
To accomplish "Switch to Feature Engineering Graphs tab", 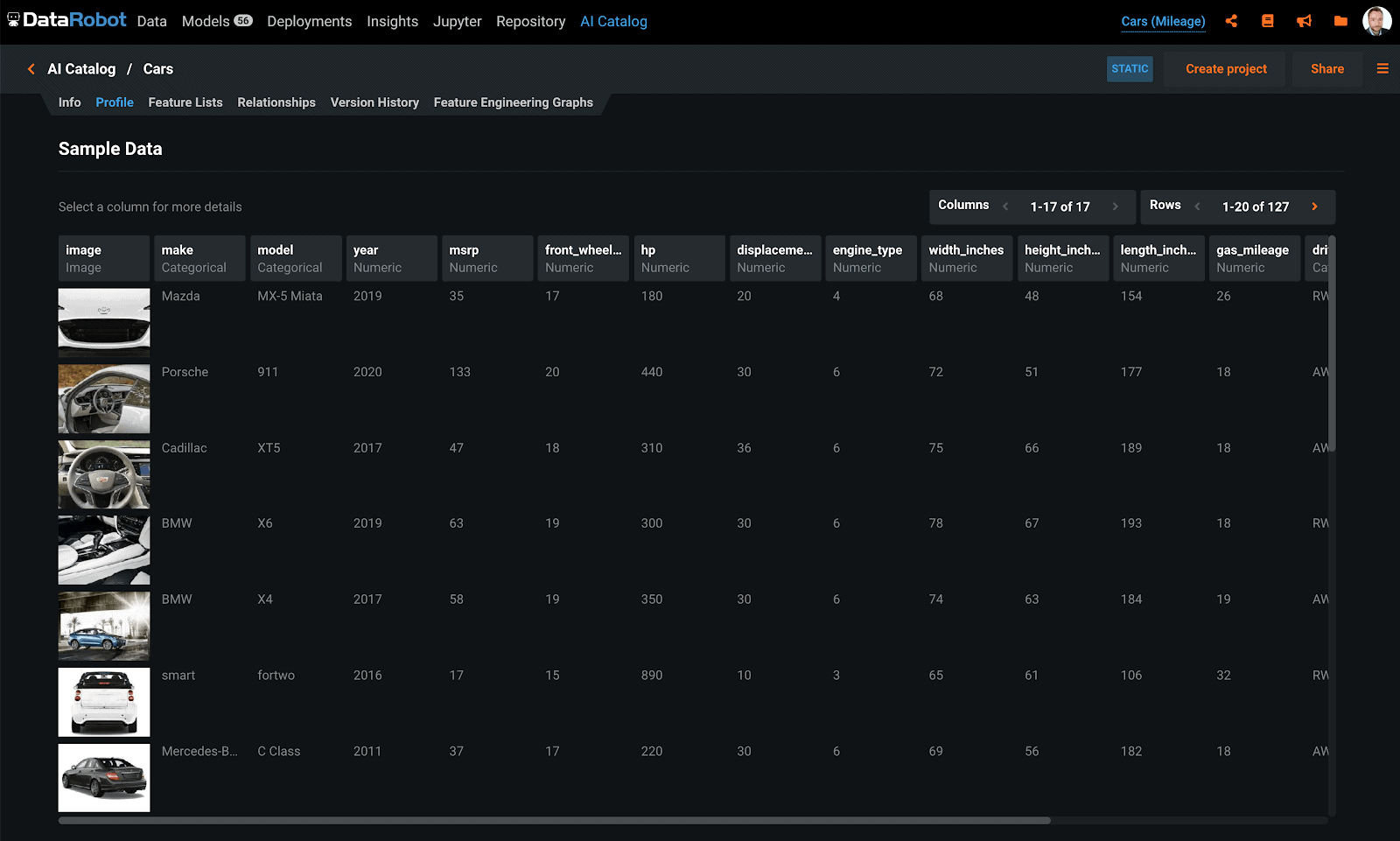I will pos(513,102).
